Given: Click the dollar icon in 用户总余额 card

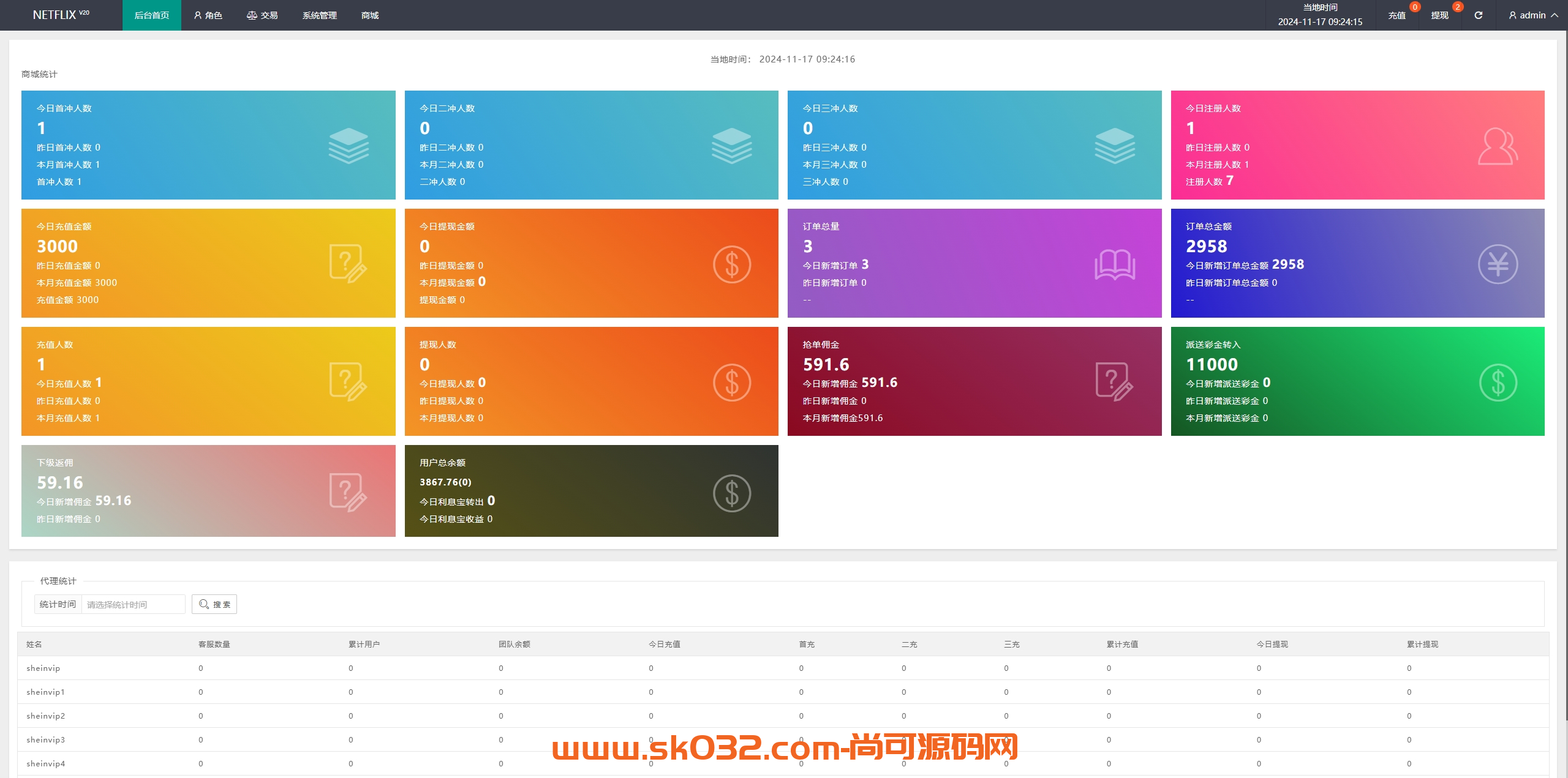Looking at the screenshot, I should pos(731,493).
